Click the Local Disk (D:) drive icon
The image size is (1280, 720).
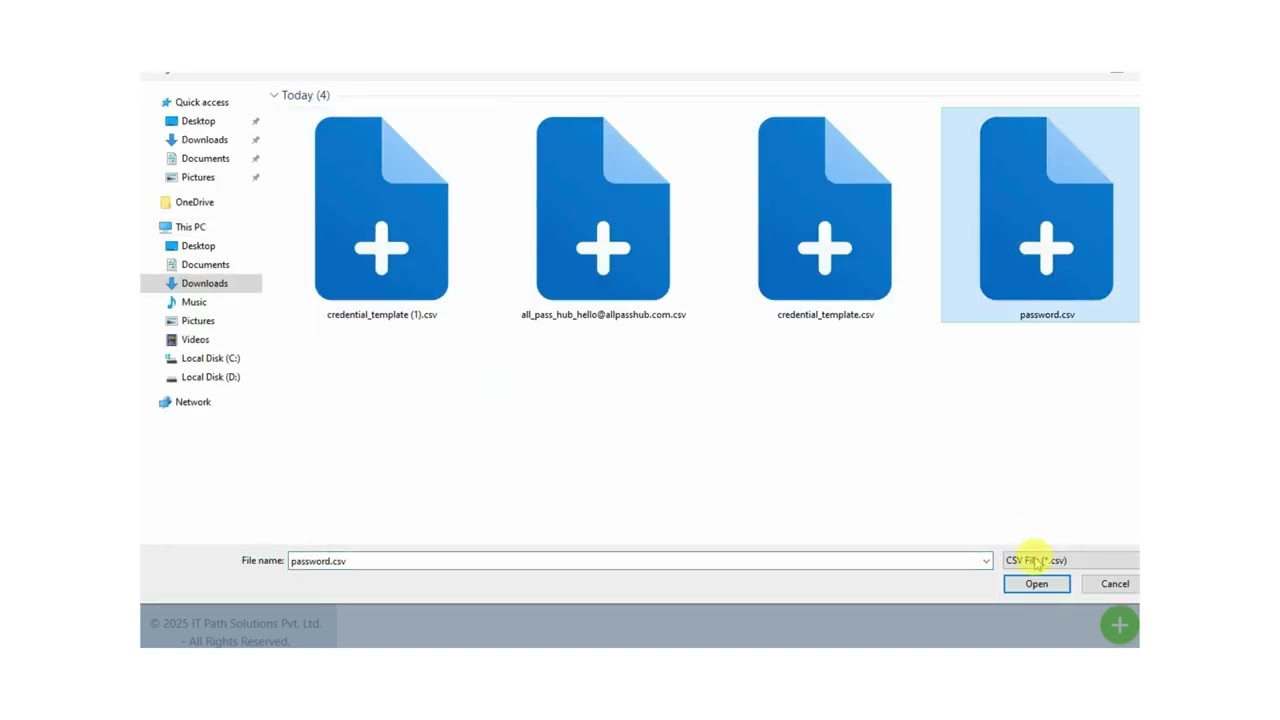point(172,377)
